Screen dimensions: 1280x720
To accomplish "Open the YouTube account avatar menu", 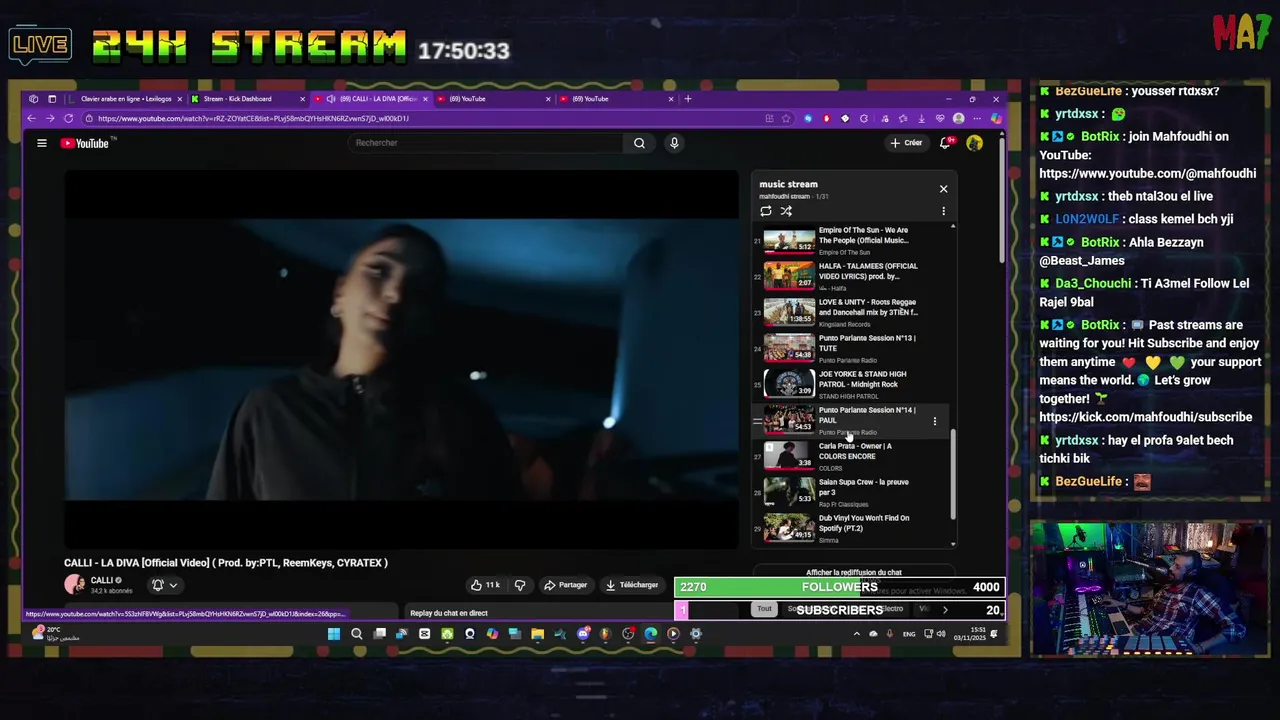I will pos(975,143).
